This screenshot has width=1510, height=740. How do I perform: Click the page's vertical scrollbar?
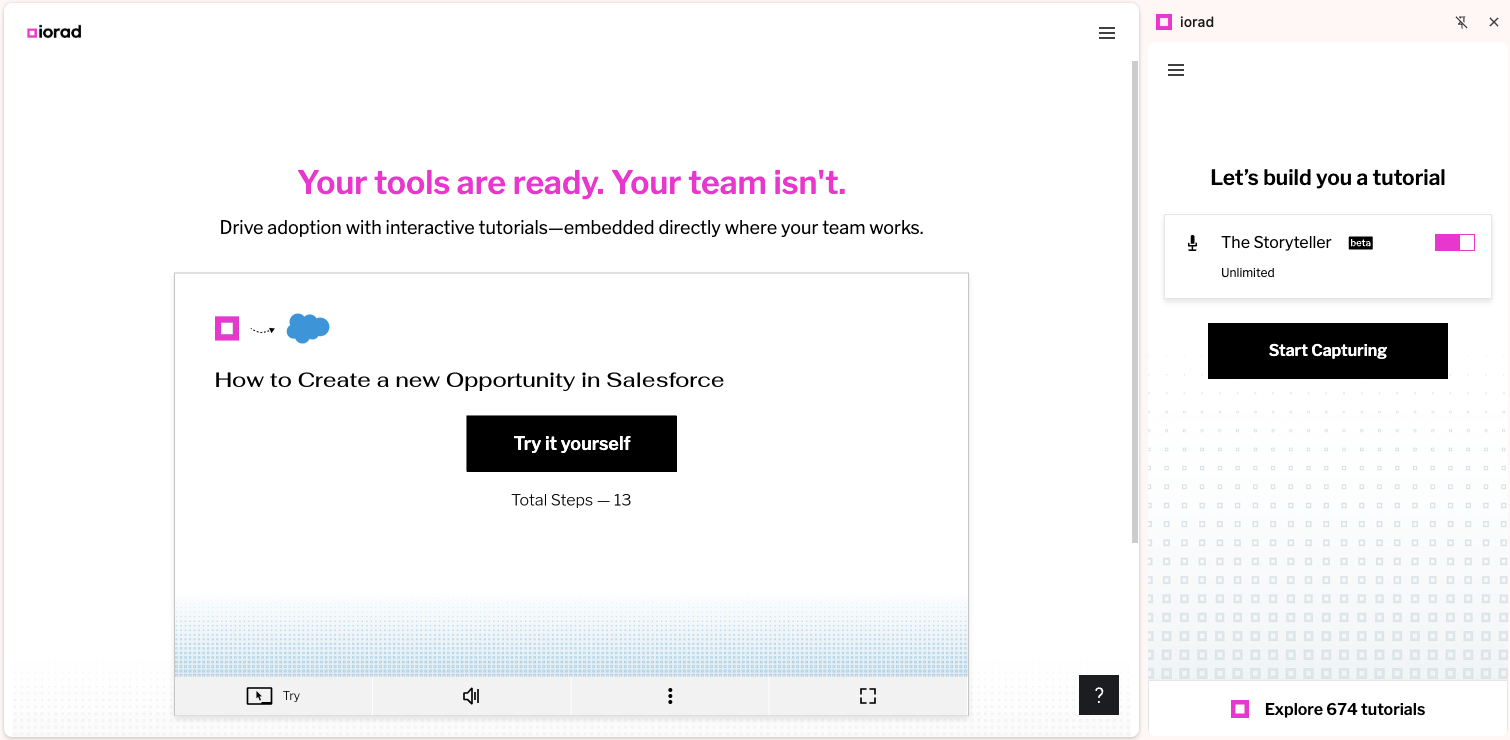[1134, 300]
